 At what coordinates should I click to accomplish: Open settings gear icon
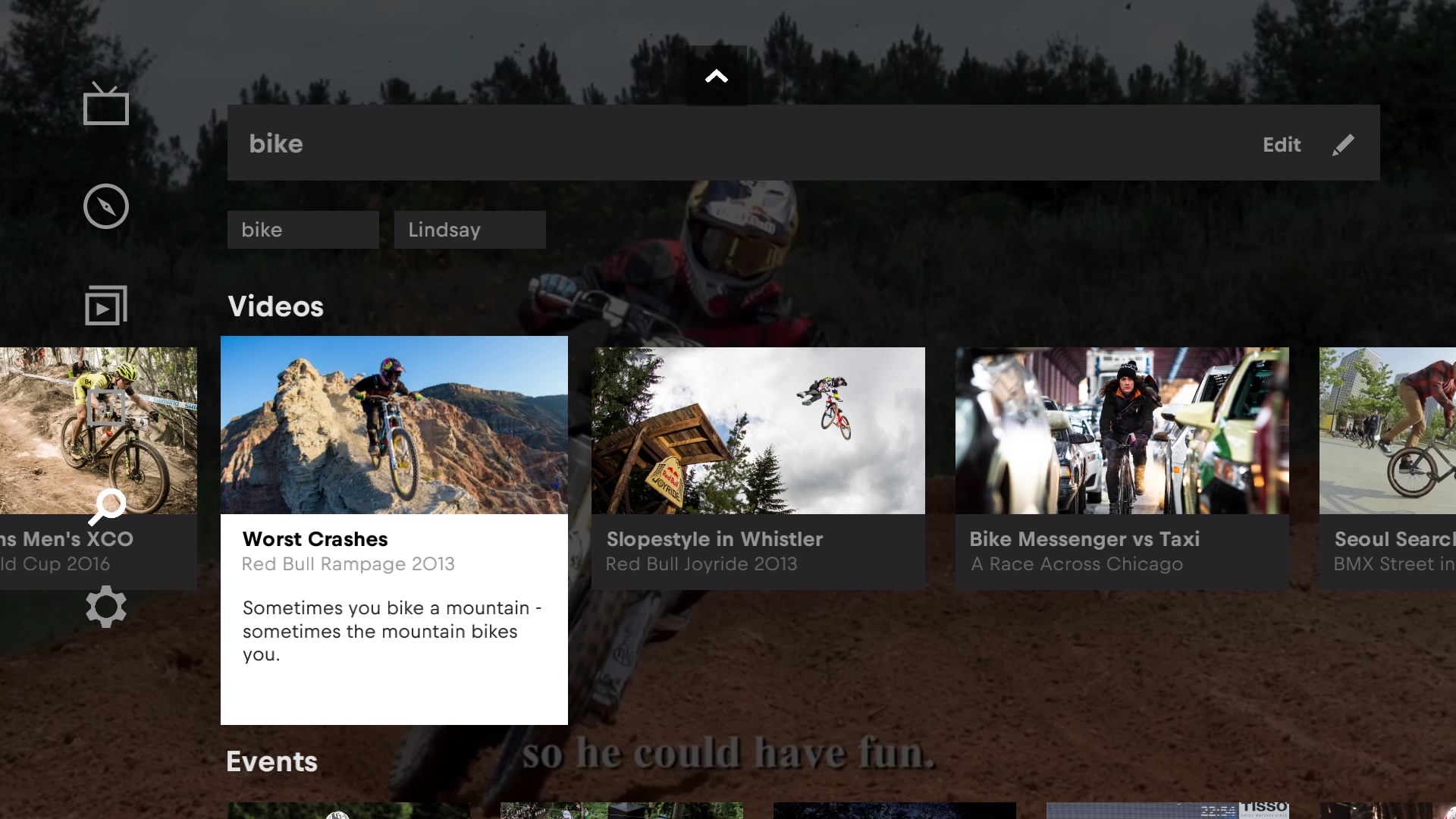pos(106,607)
